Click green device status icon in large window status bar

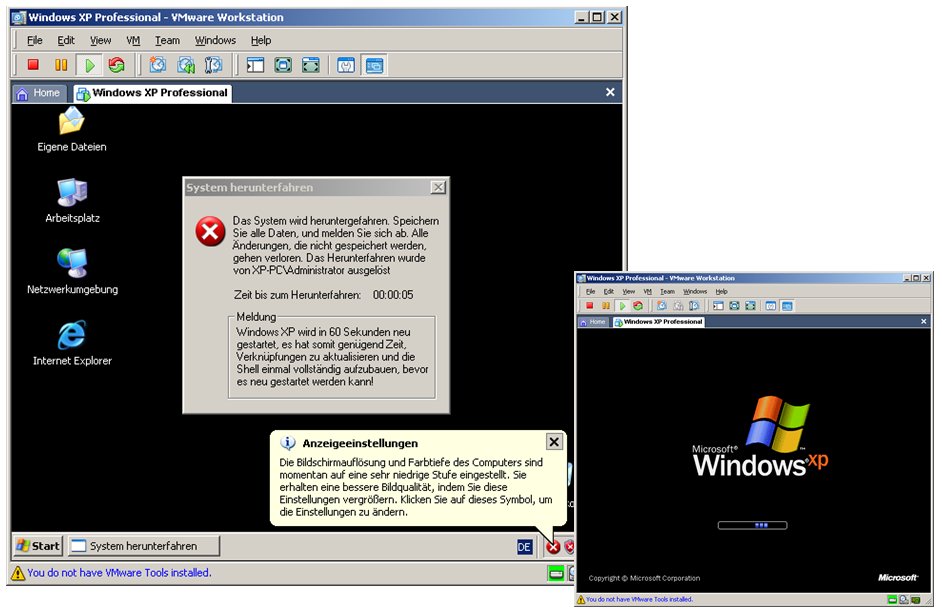click(x=556, y=574)
